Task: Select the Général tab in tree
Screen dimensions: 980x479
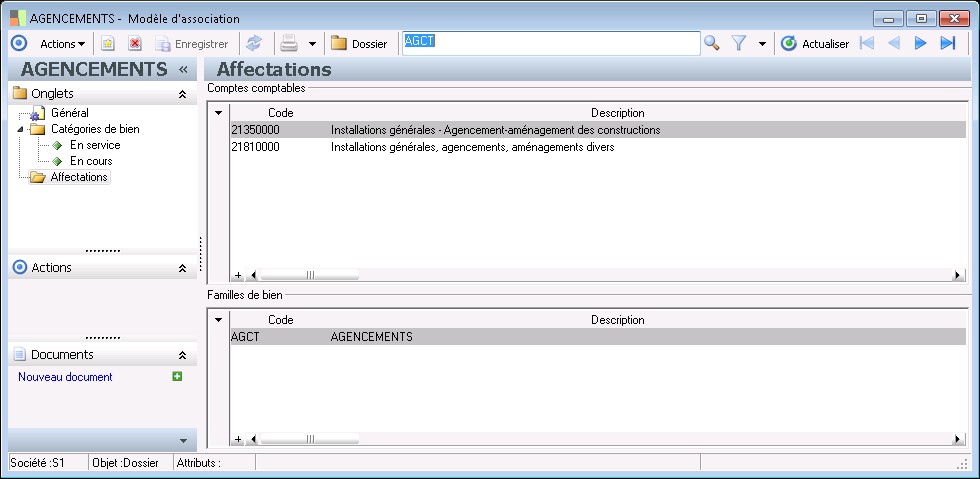Action: click(69, 113)
